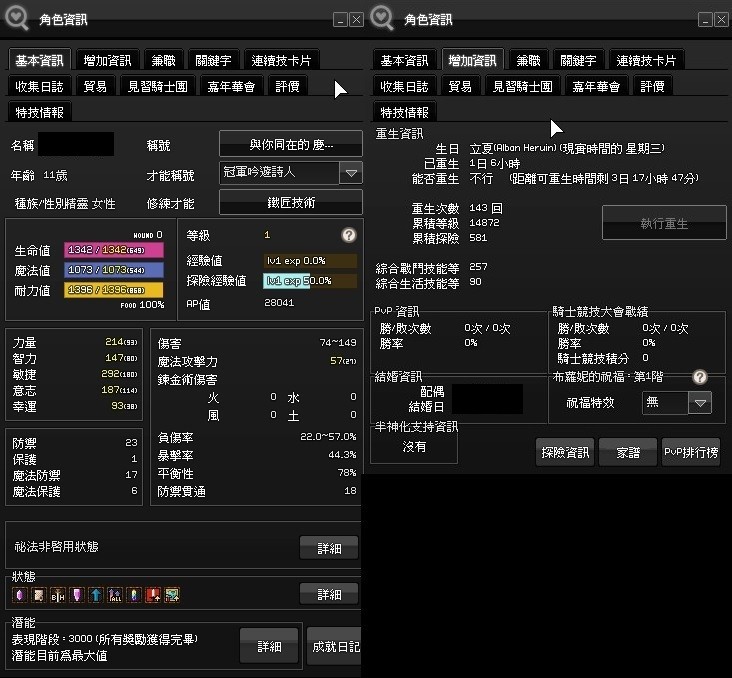Switch to 基本資訊 tab in left window
732x678 pixels.
click(x=40, y=60)
